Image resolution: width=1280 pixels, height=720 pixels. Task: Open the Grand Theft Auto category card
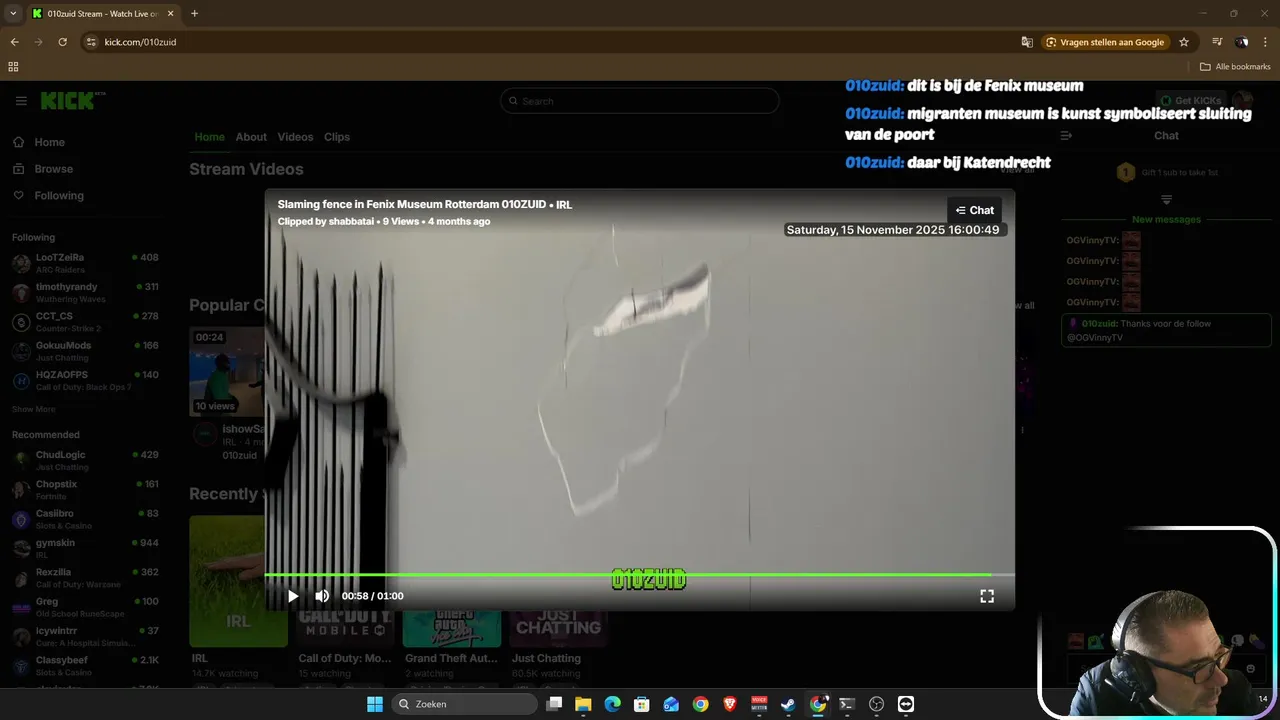coord(452,628)
